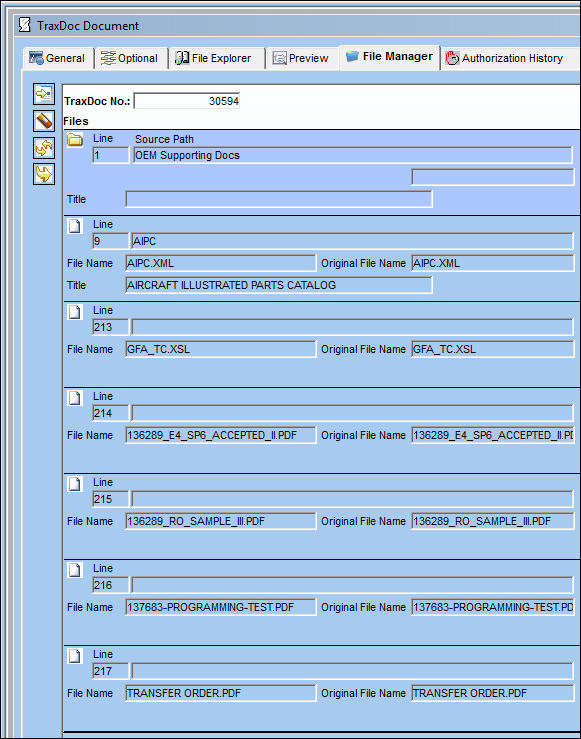Click the document icon for line 216
The height and width of the screenshot is (739, 581).
(75, 570)
